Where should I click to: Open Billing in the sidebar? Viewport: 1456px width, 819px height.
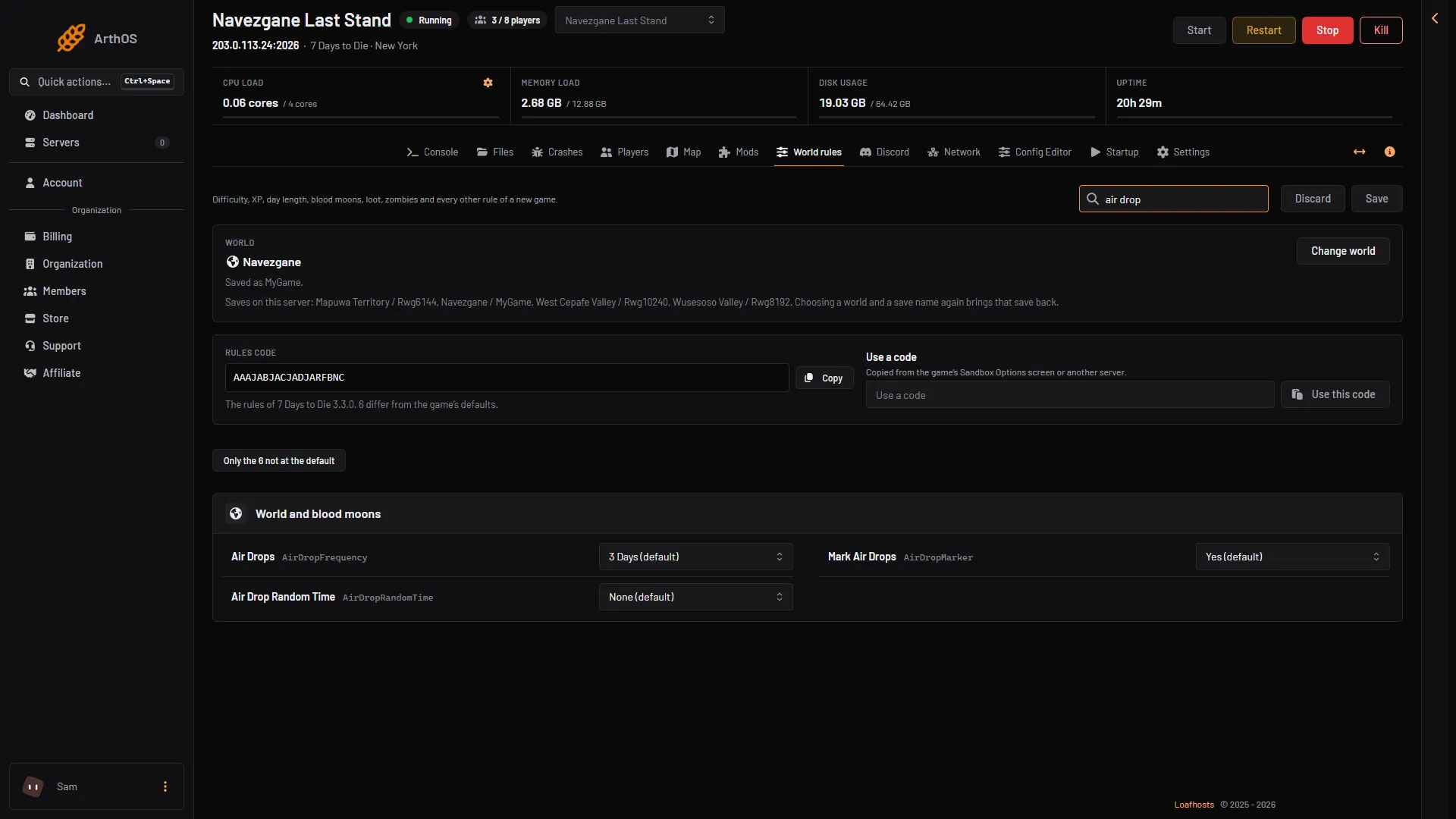coord(96,237)
